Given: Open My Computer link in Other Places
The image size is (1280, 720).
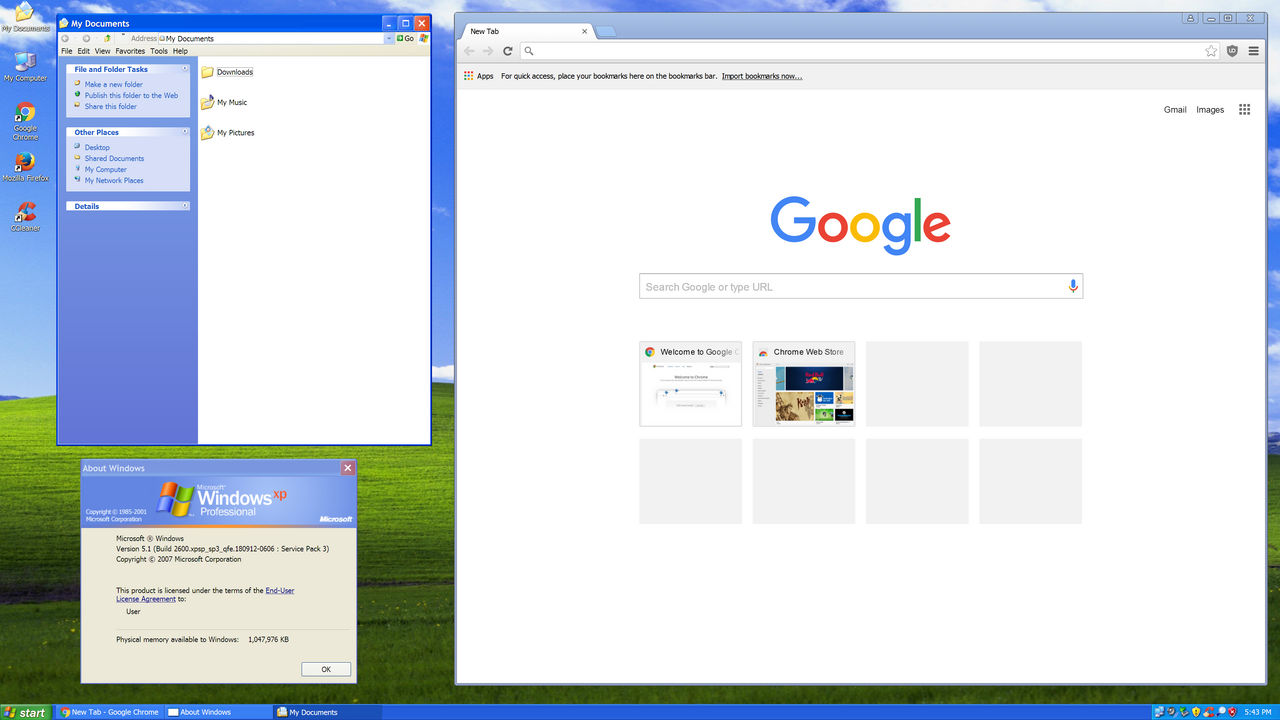Looking at the screenshot, I should (x=106, y=169).
